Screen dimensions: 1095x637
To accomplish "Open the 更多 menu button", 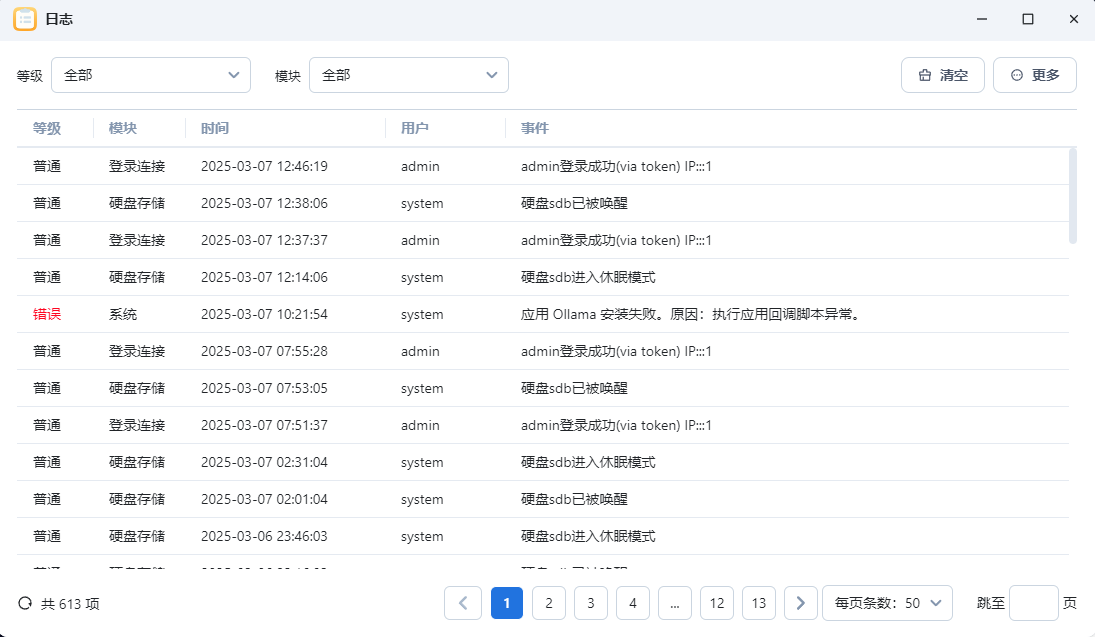I will pyautogui.click(x=1035, y=75).
